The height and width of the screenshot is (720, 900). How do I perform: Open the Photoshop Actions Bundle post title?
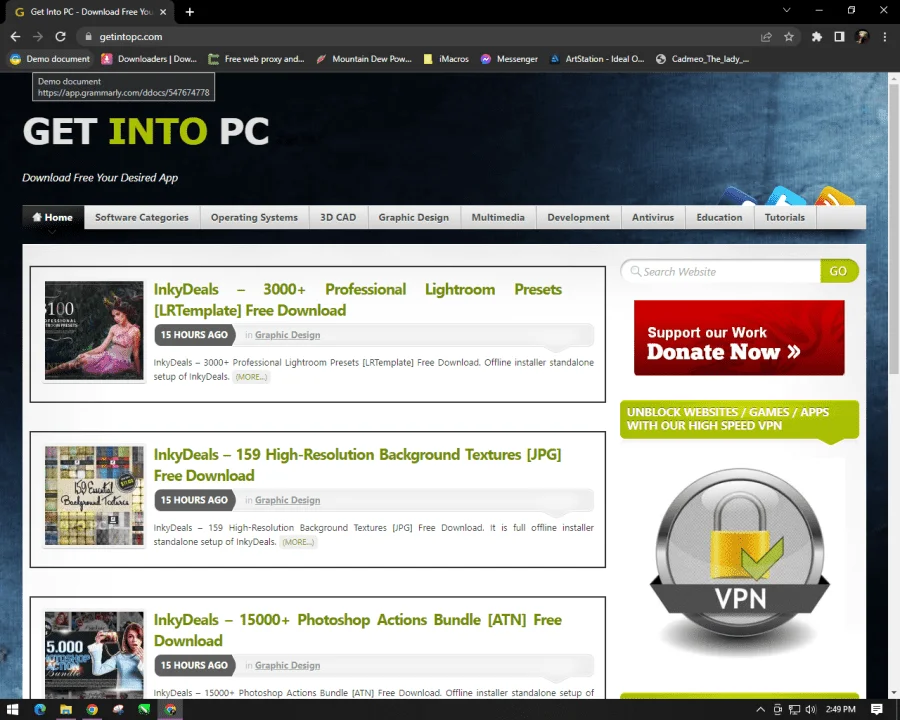(x=358, y=630)
